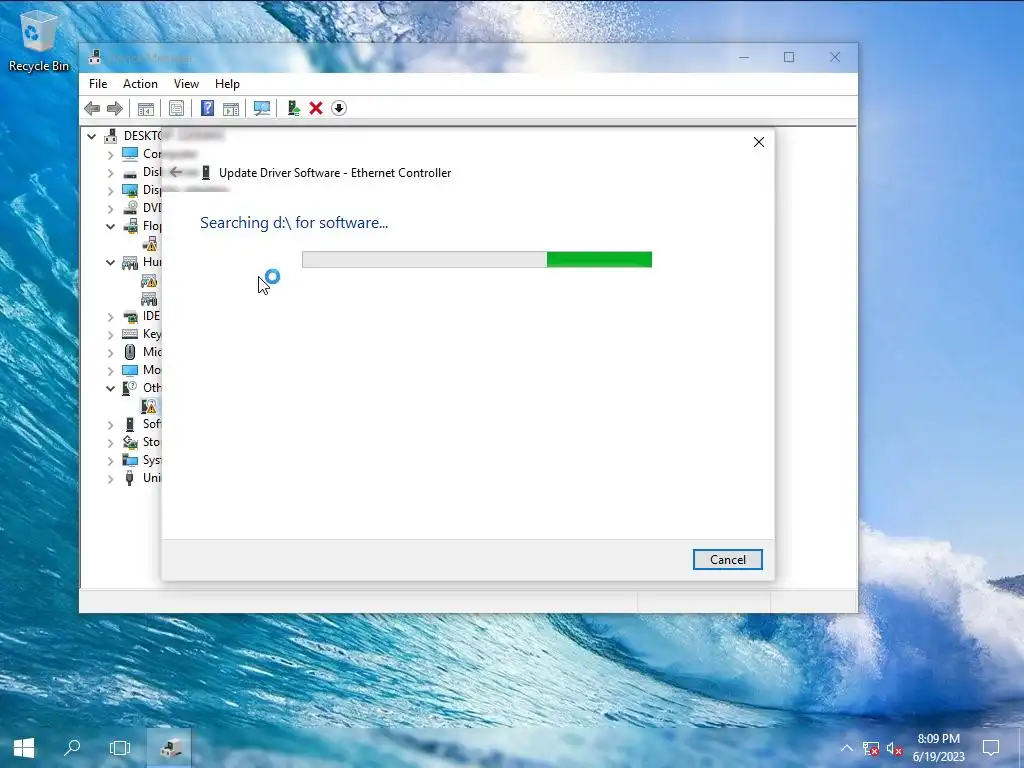1024x768 pixels.
Task: Click the Forward arrow in Device Manager toolbar
Action: pos(114,108)
